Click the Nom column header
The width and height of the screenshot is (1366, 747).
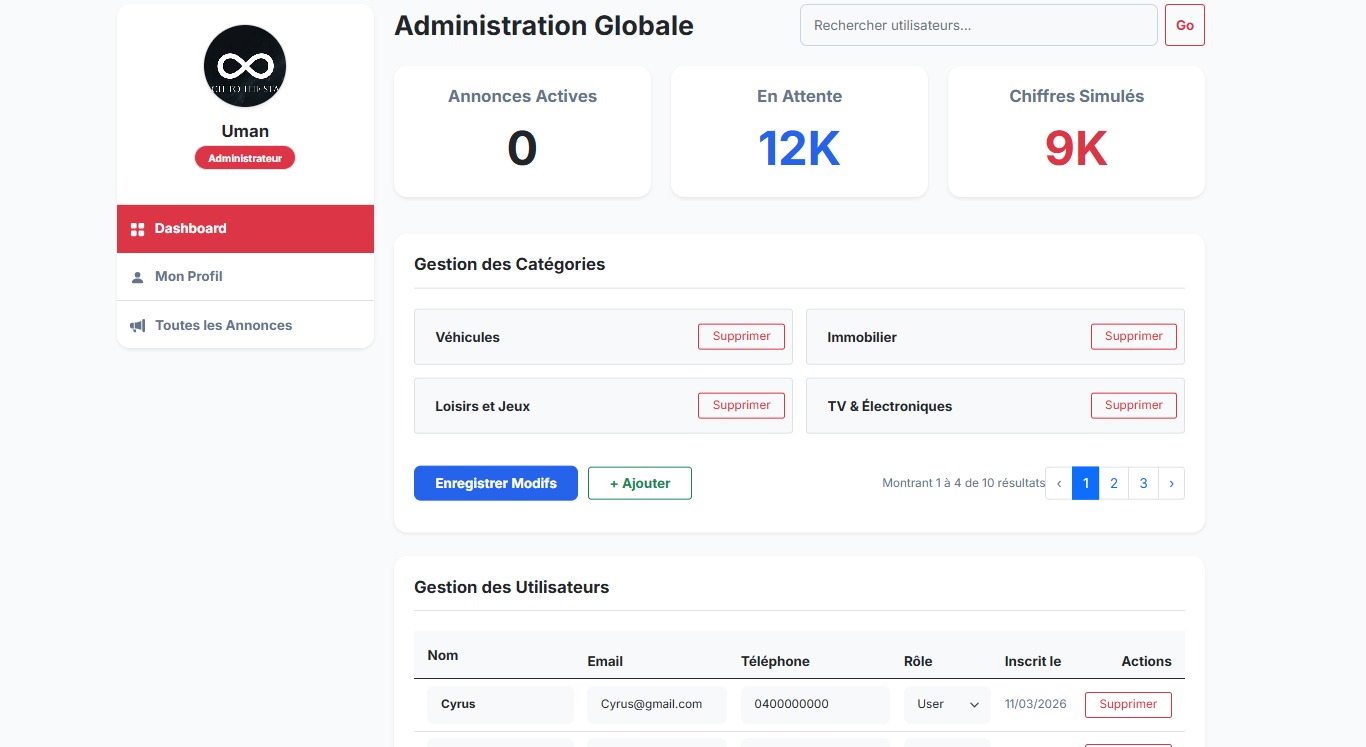(x=443, y=656)
